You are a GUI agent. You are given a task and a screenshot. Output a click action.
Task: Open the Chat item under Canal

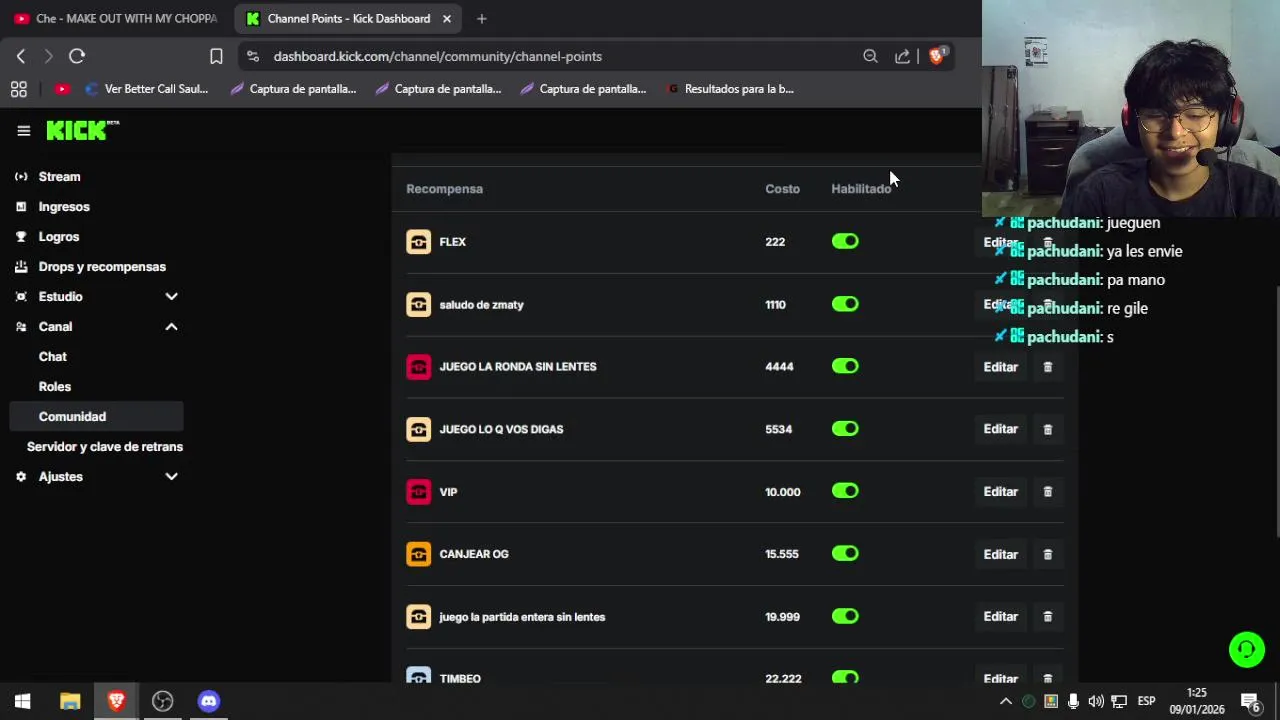[53, 356]
